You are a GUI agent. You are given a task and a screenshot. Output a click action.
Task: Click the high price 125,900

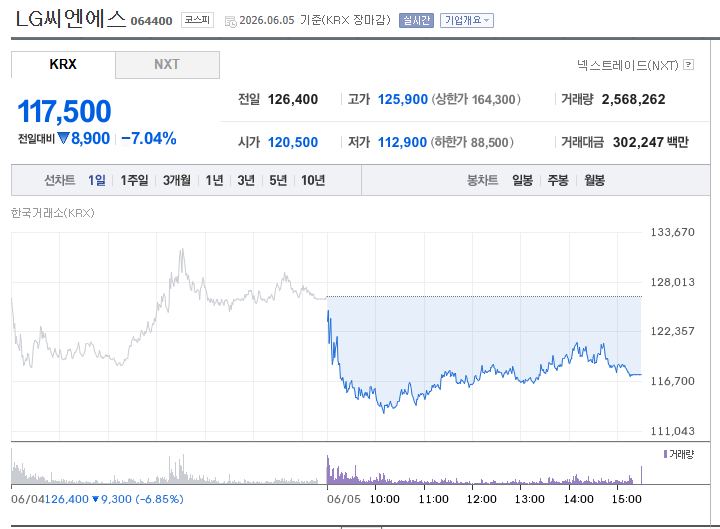click(403, 99)
